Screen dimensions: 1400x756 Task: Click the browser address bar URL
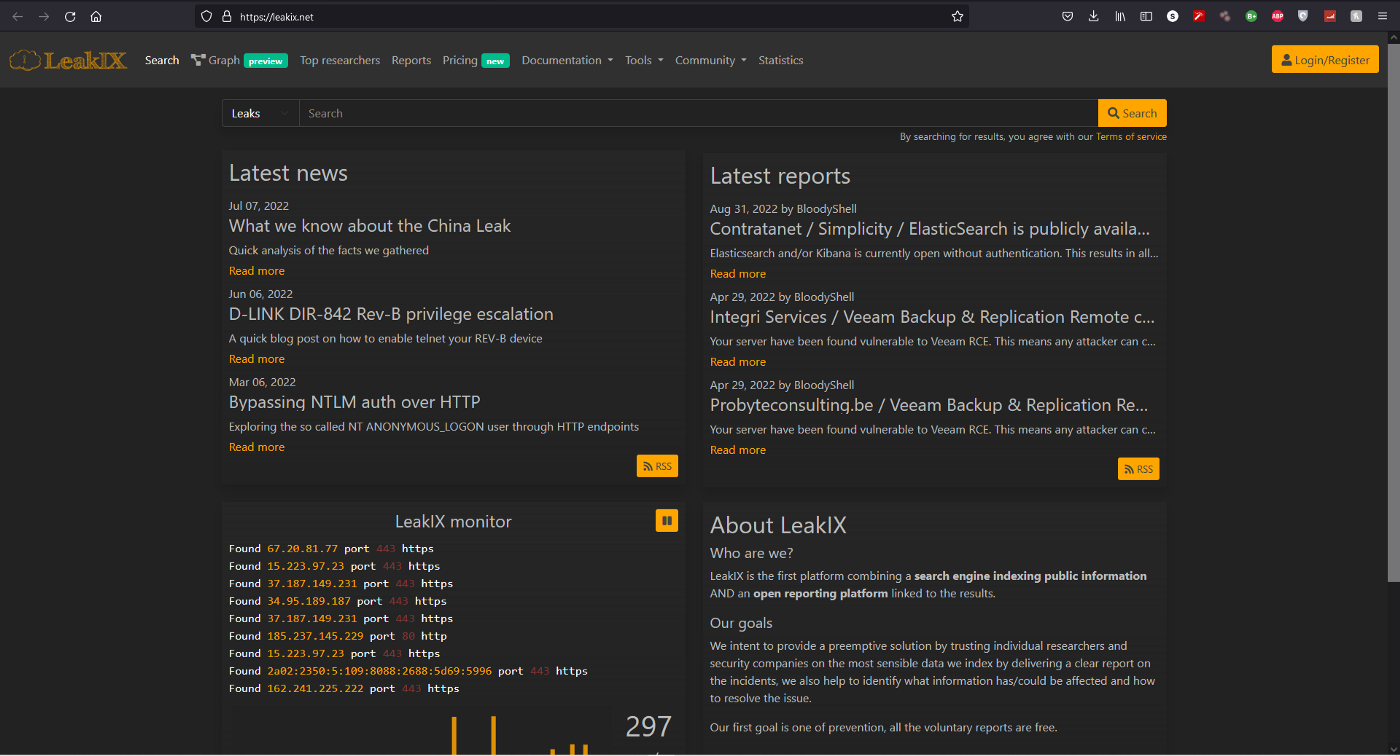coord(276,16)
